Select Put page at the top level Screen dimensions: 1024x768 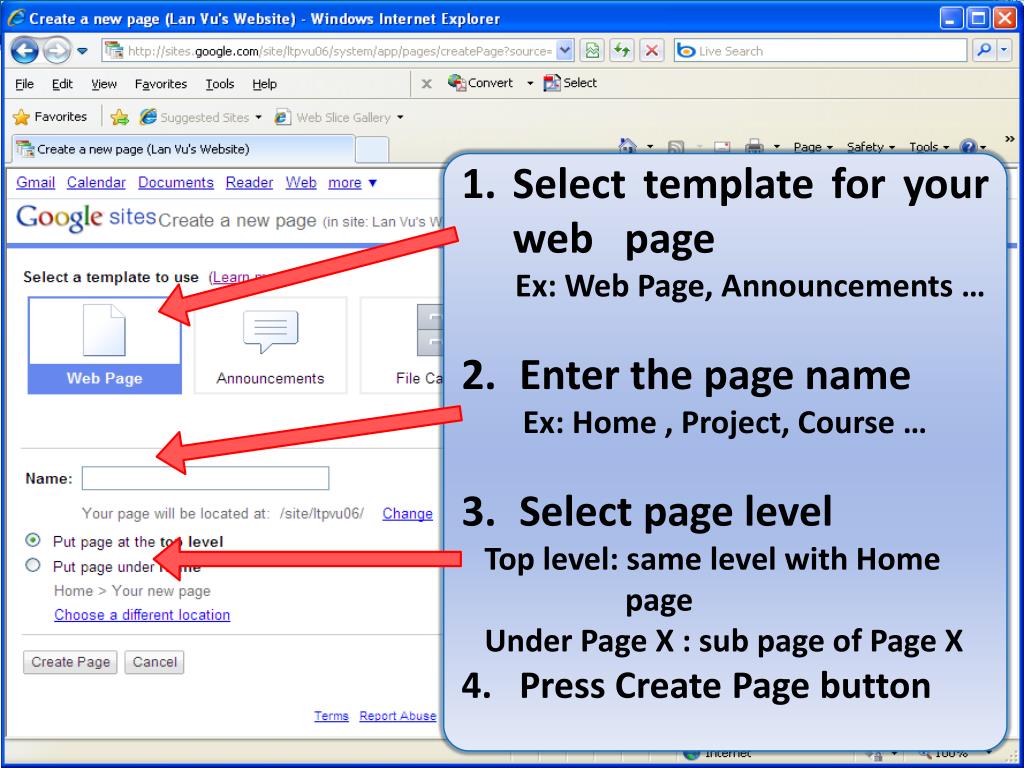coord(33,541)
